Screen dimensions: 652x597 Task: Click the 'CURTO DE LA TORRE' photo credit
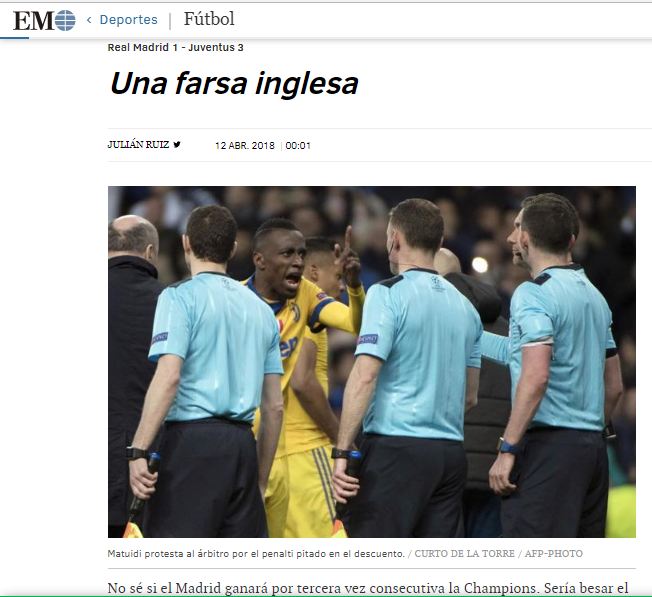464,554
